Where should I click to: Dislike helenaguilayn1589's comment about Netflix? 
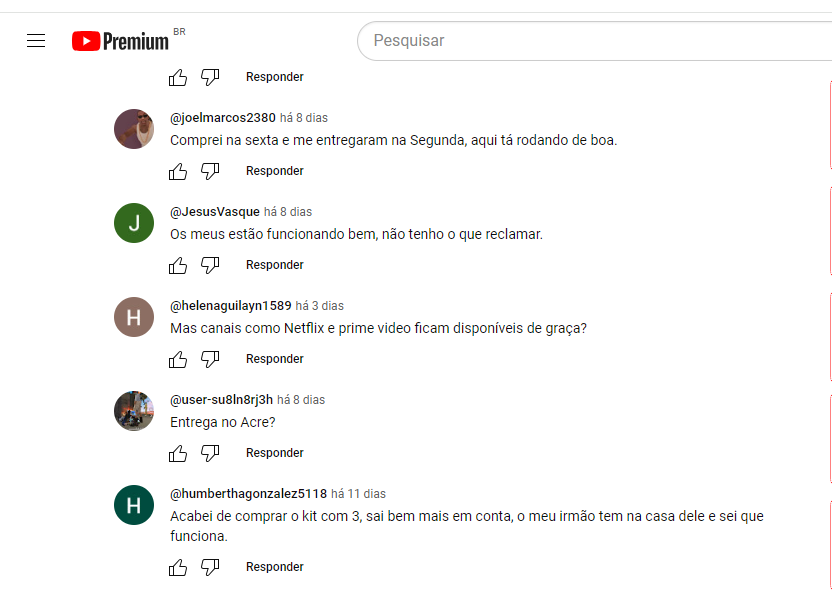[x=210, y=359]
